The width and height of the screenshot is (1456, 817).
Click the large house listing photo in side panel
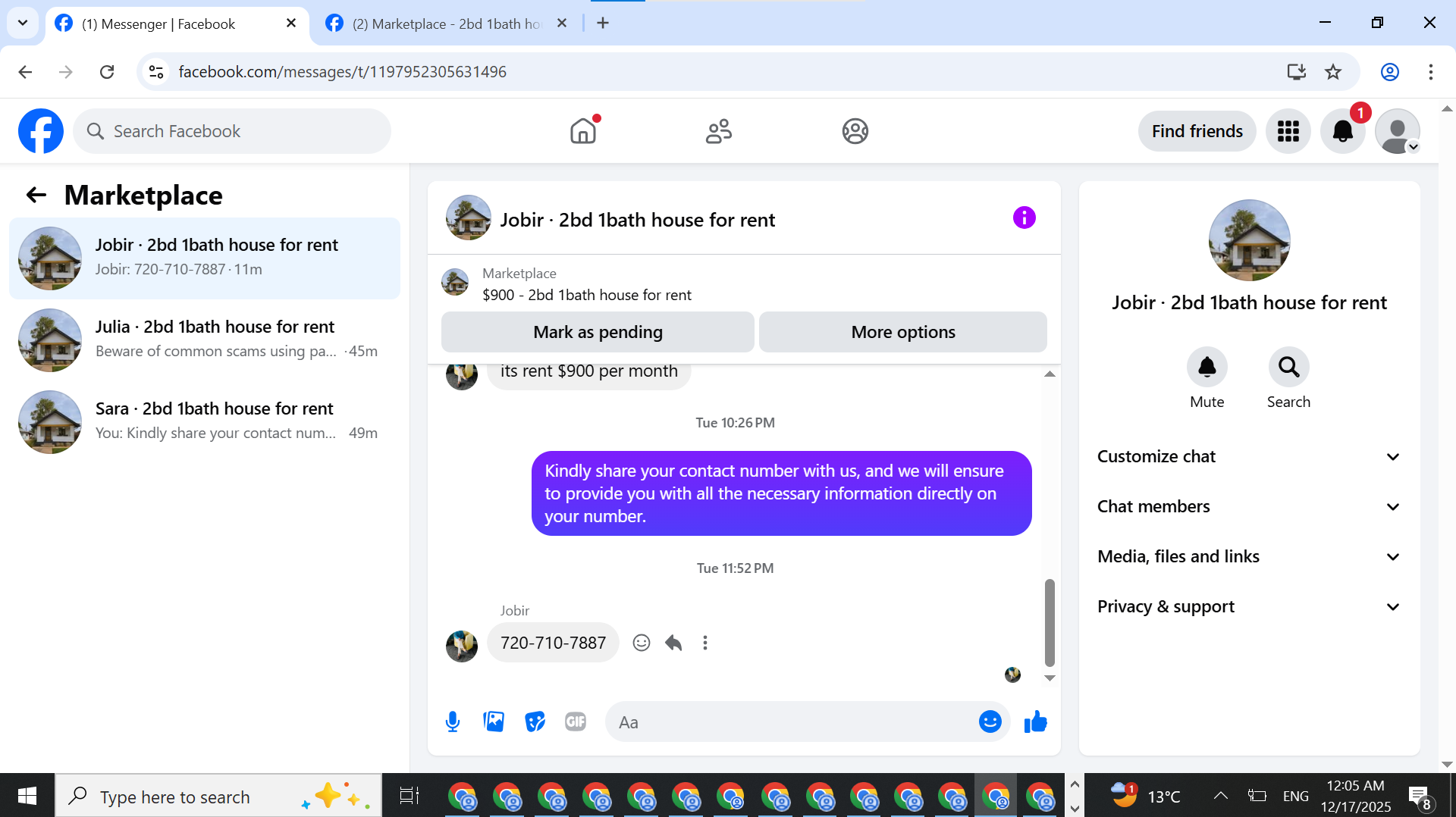[1249, 240]
